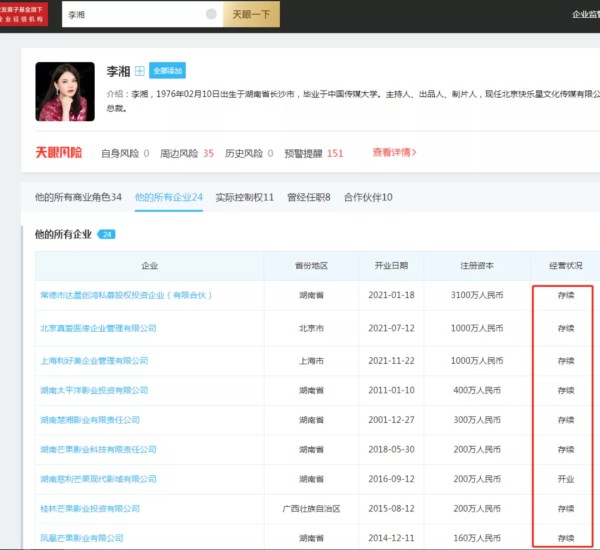
Task: Click the 400万人民币 capital cell
Action: (477, 390)
